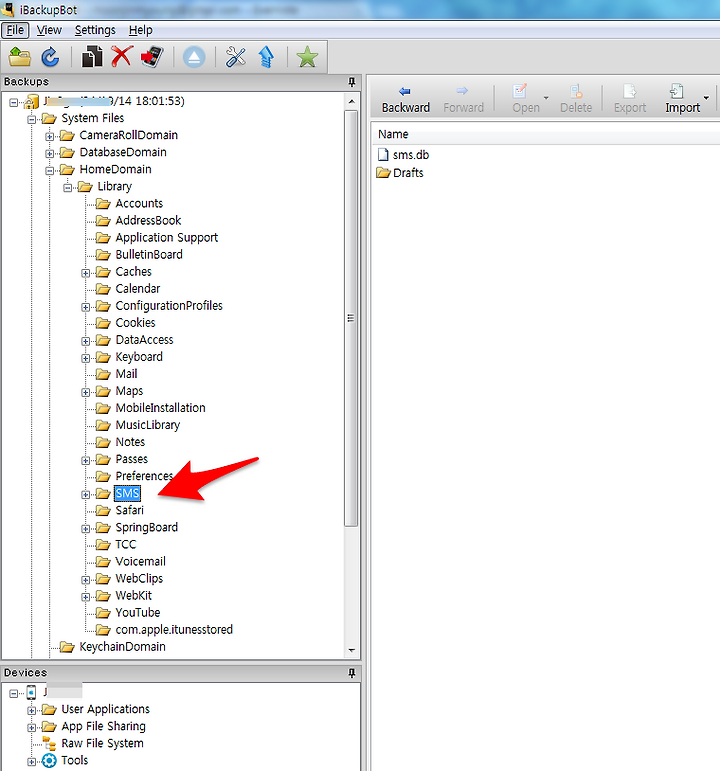Collapse the HomeDomain node

(49, 170)
